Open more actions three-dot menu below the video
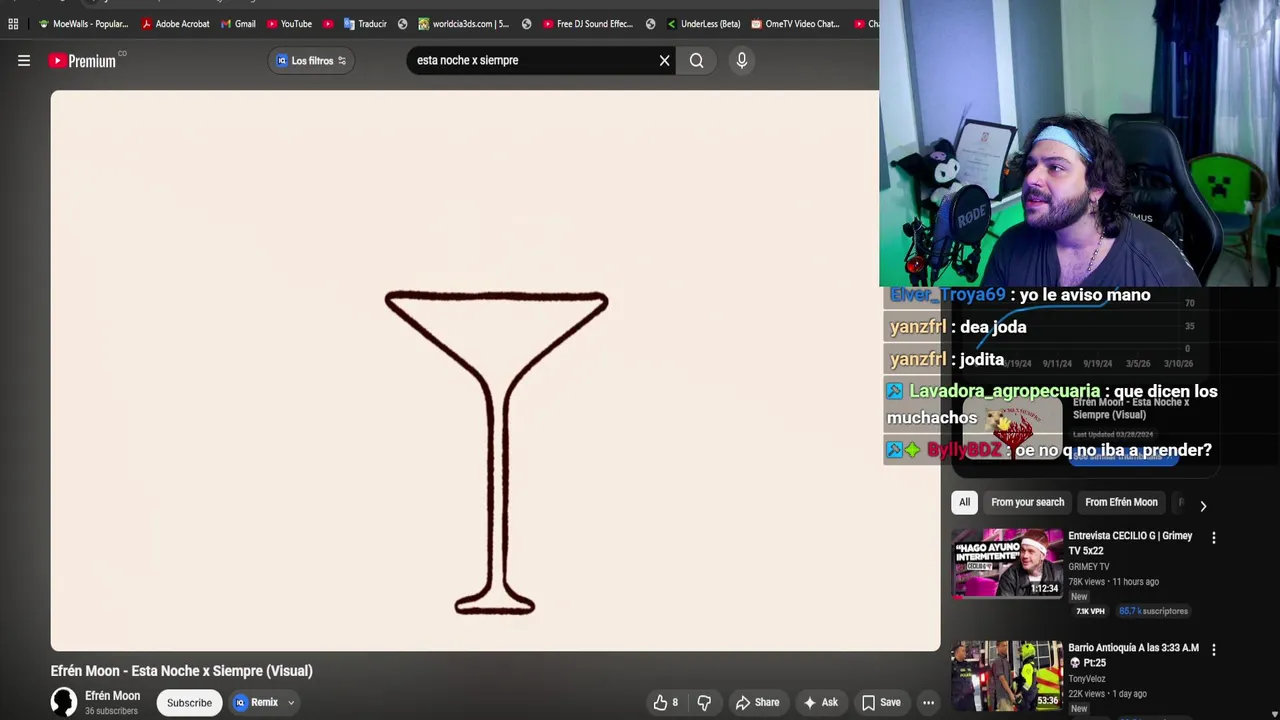This screenshot has width=1280, height=720. [928, 702]
